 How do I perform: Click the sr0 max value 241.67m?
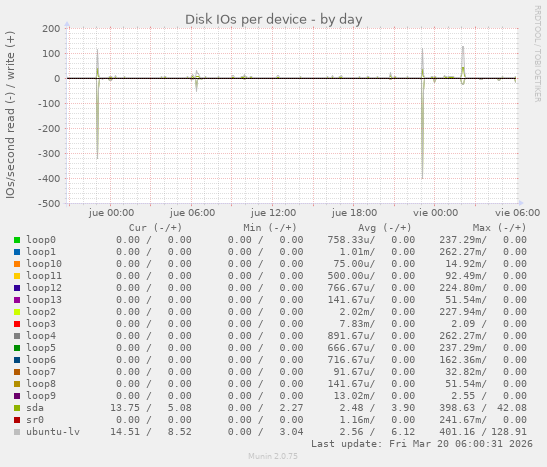[463, 420]
